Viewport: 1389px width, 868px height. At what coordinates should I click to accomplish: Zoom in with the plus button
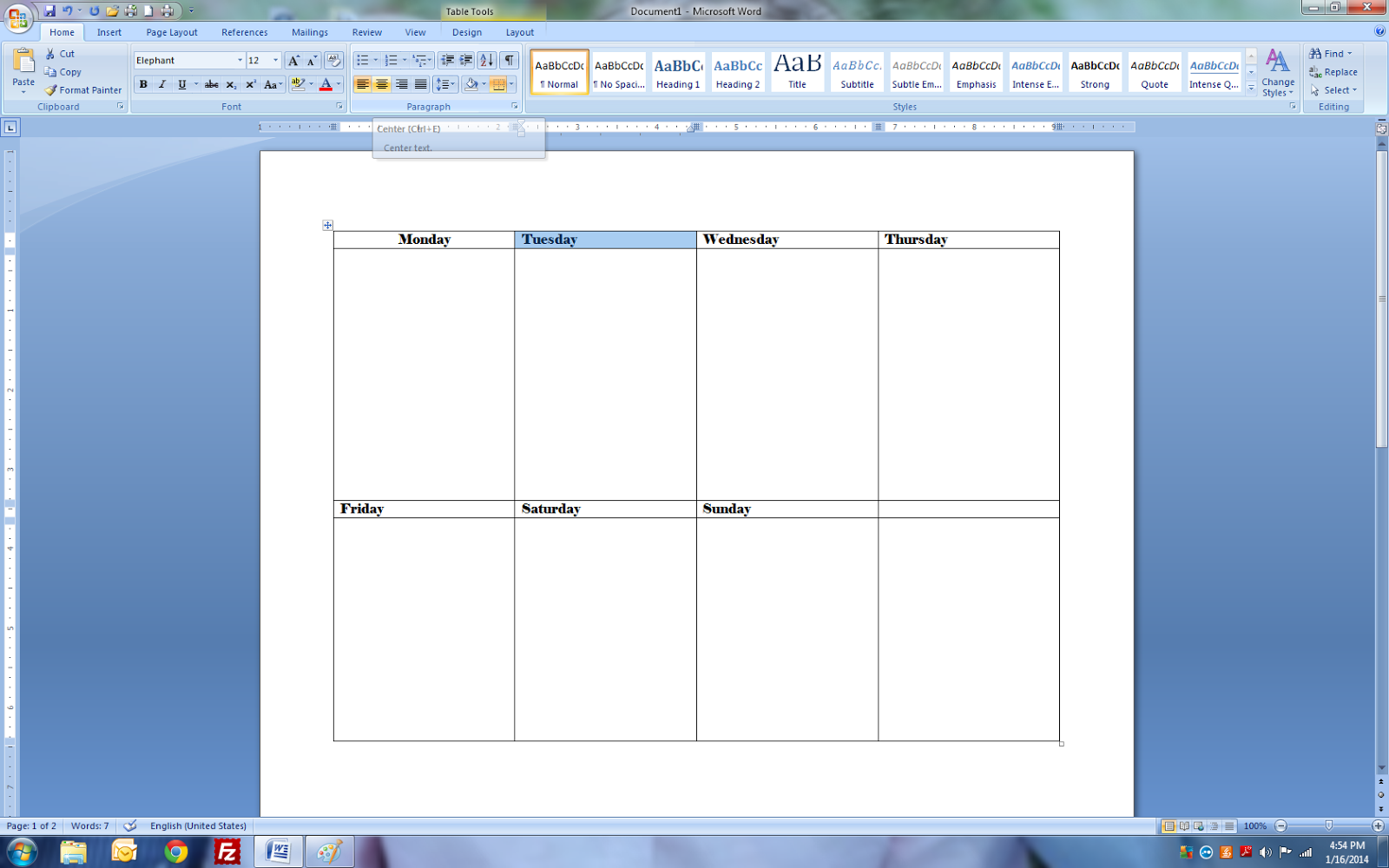point(1378,826)
